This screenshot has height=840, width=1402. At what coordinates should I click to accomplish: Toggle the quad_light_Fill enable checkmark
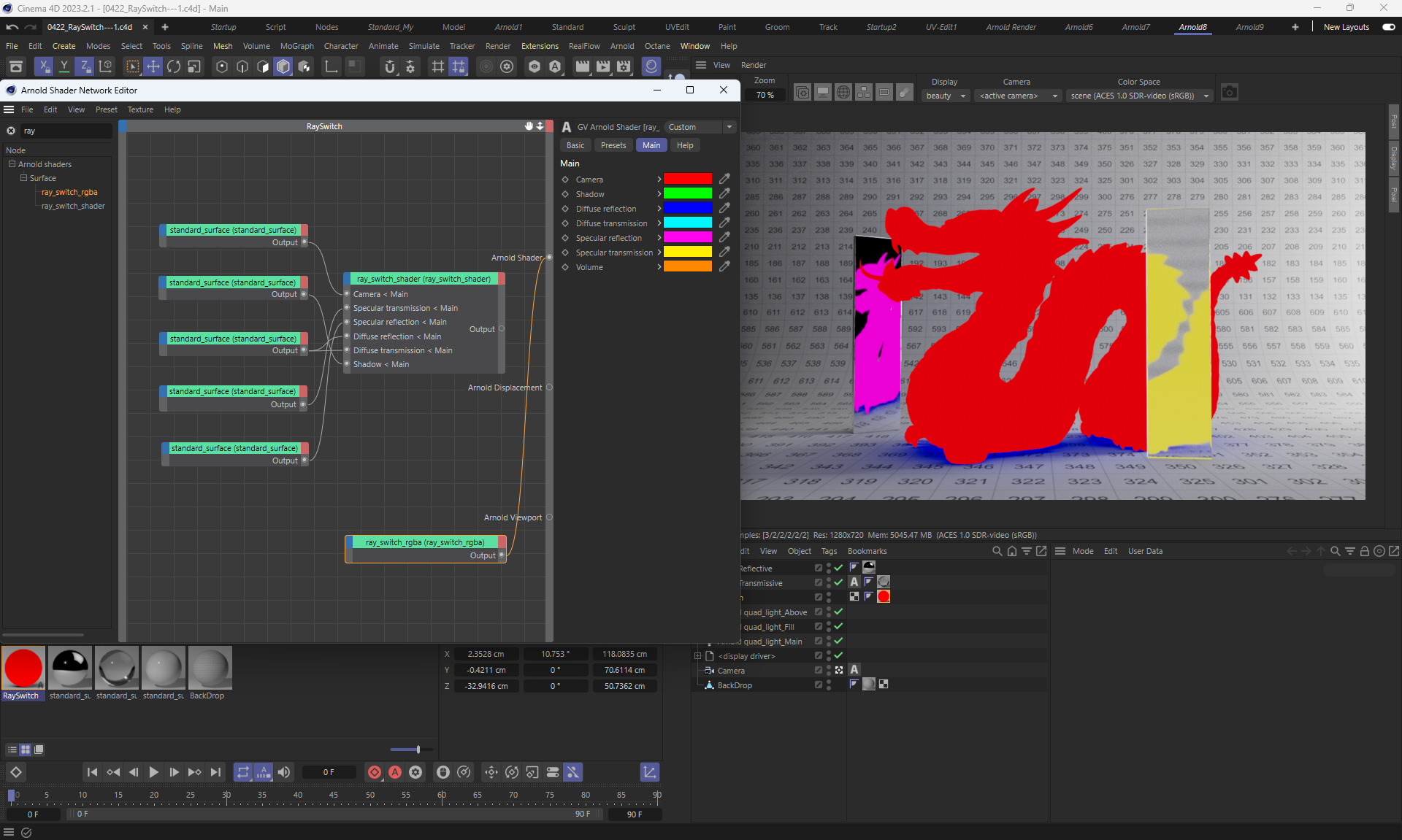pos(838,626)
